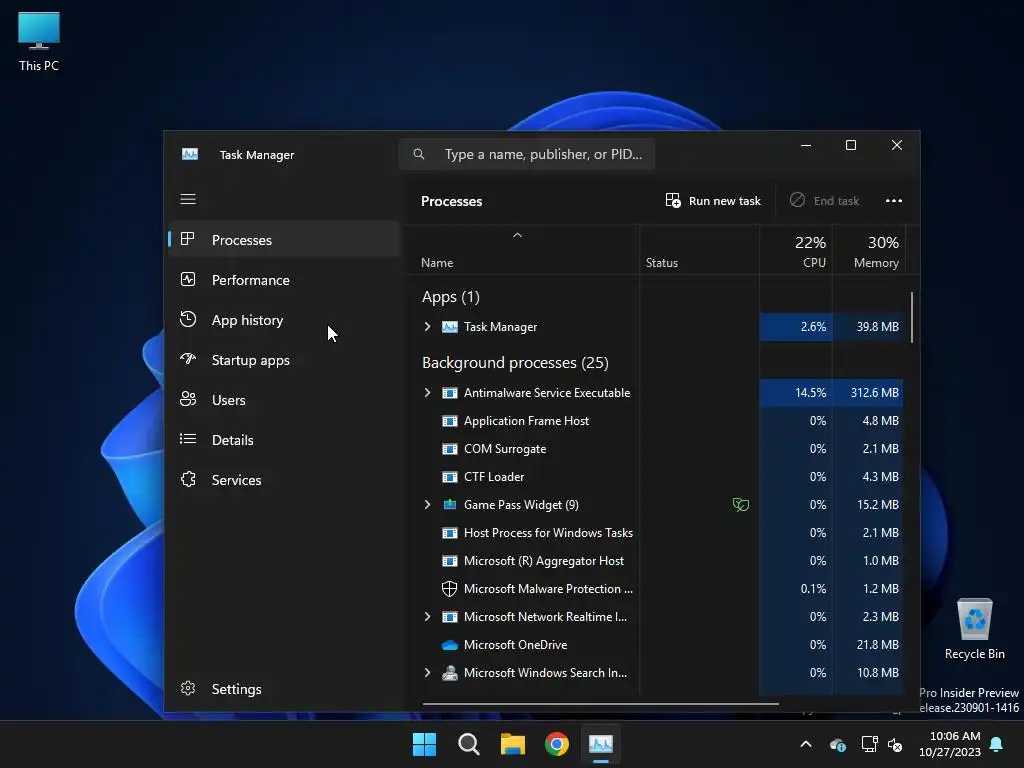
Task: Click the muted volume tray icon
Action: [895, 744]
